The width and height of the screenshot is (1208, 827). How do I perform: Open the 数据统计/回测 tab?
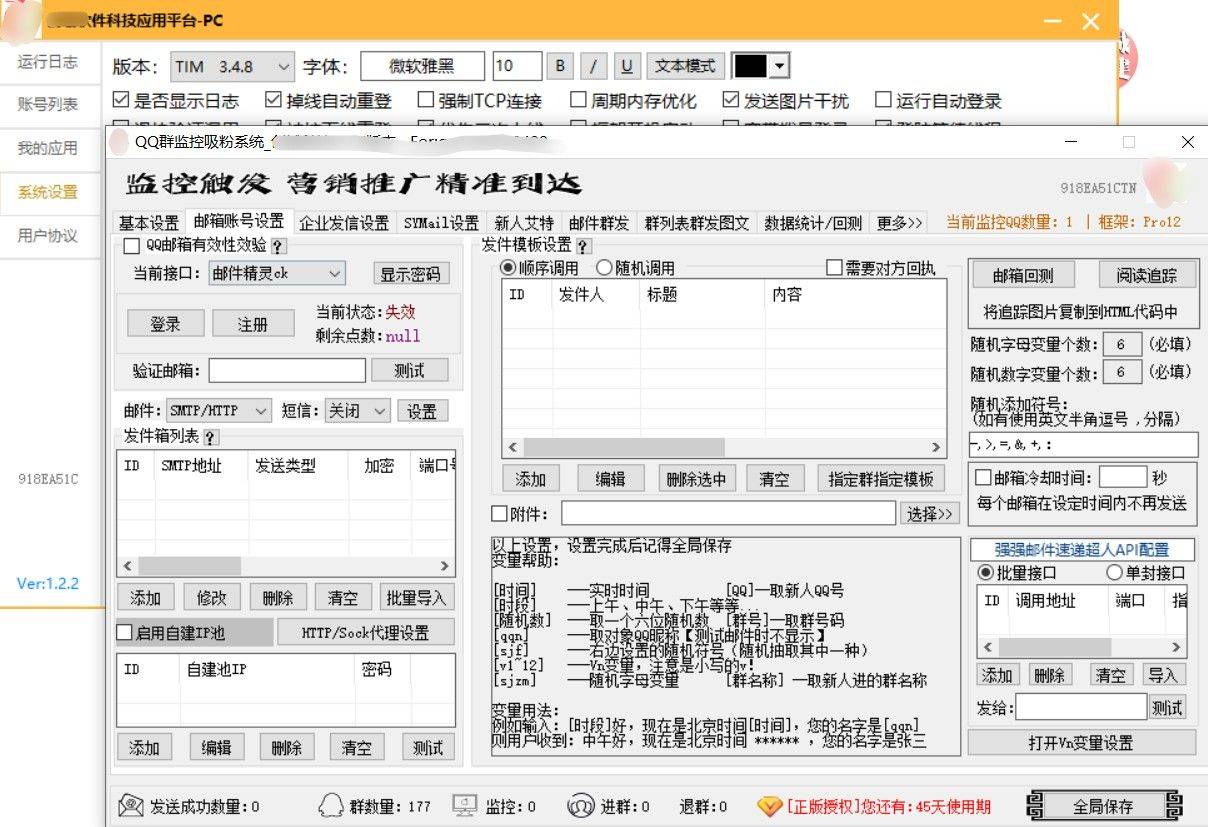click(x=812, y=223)
